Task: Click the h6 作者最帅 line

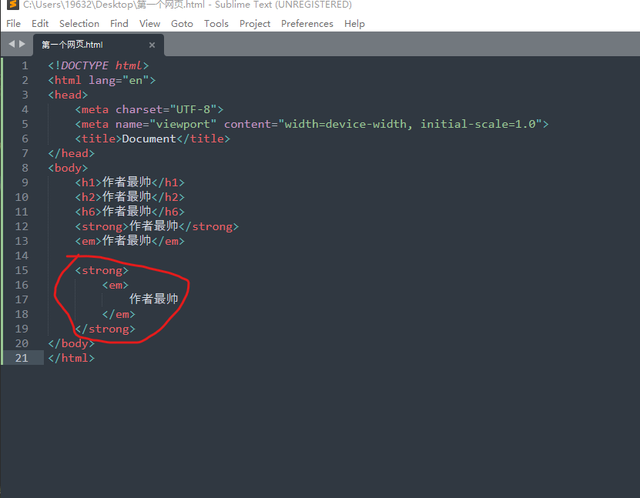Action: tap(130, 212)
